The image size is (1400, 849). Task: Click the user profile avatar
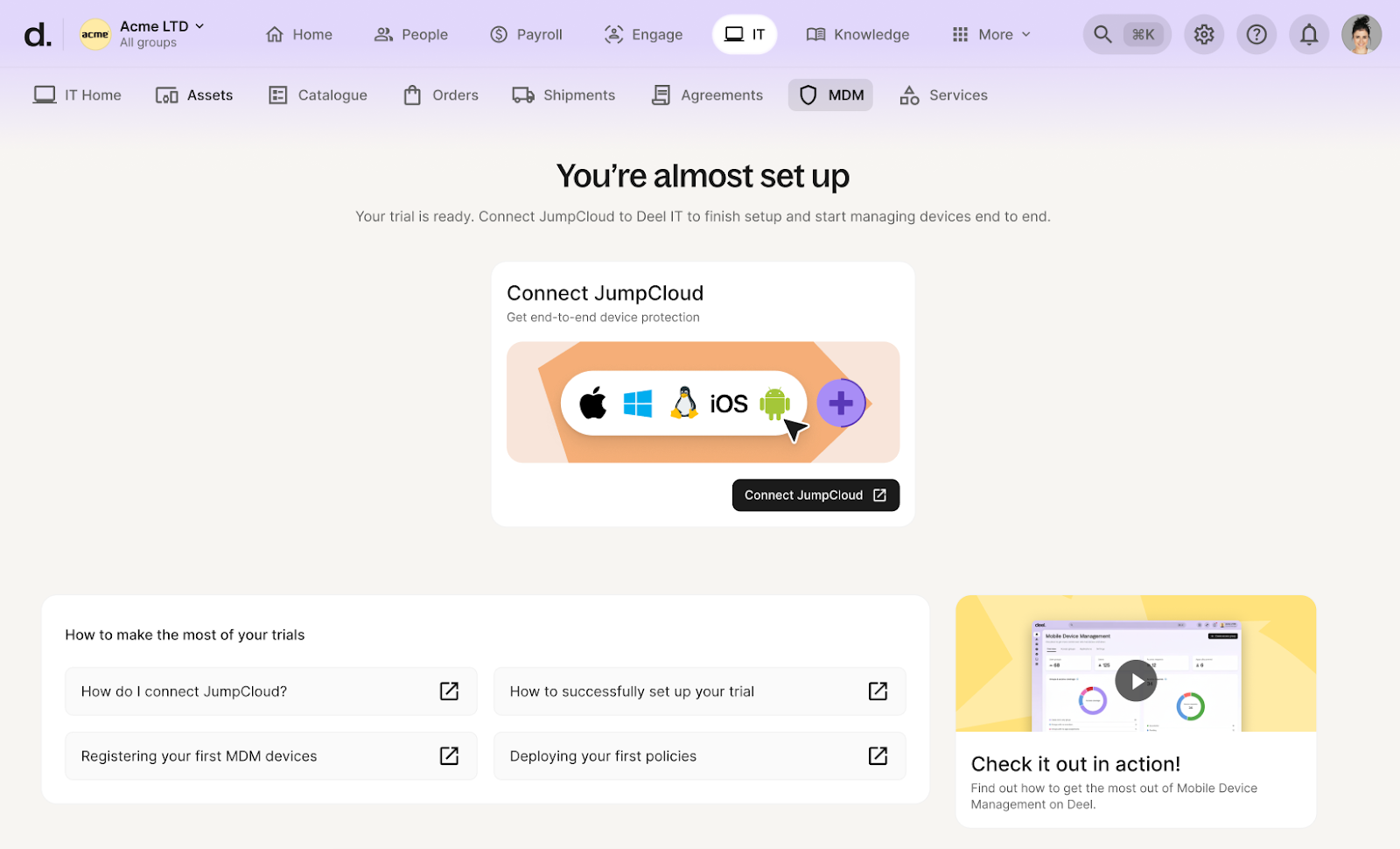1361,35
